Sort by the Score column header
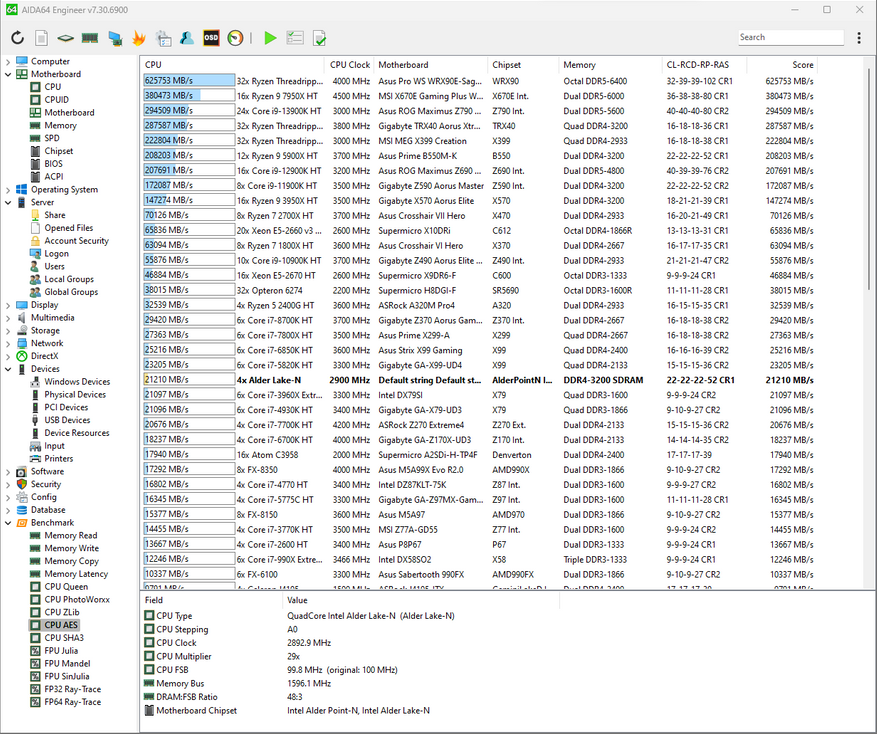The image size is (877, 734). click(x=803, y=64)
